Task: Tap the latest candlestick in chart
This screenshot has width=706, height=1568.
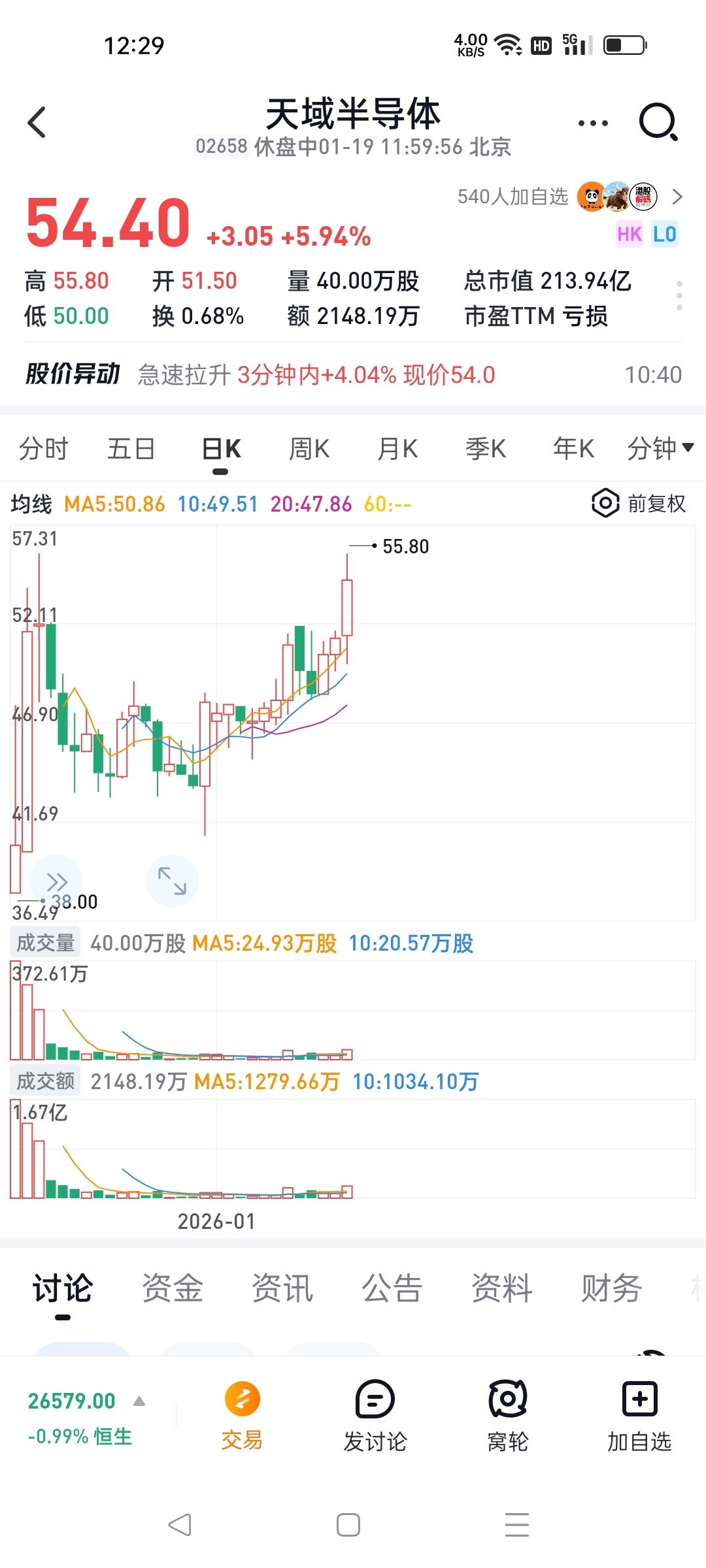Action: tap(347, 608)
